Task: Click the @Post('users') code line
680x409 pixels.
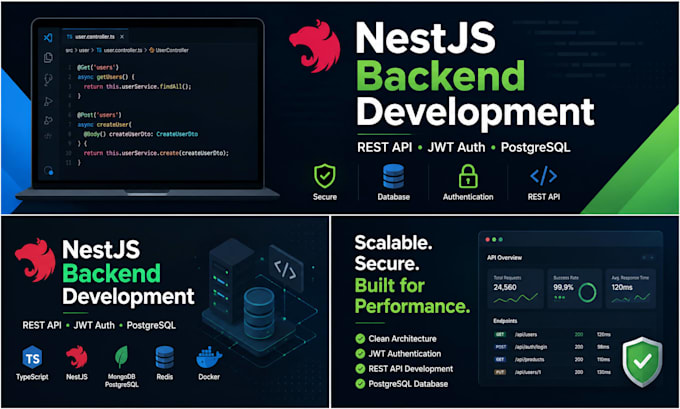Action: click(x=99, y=115)
